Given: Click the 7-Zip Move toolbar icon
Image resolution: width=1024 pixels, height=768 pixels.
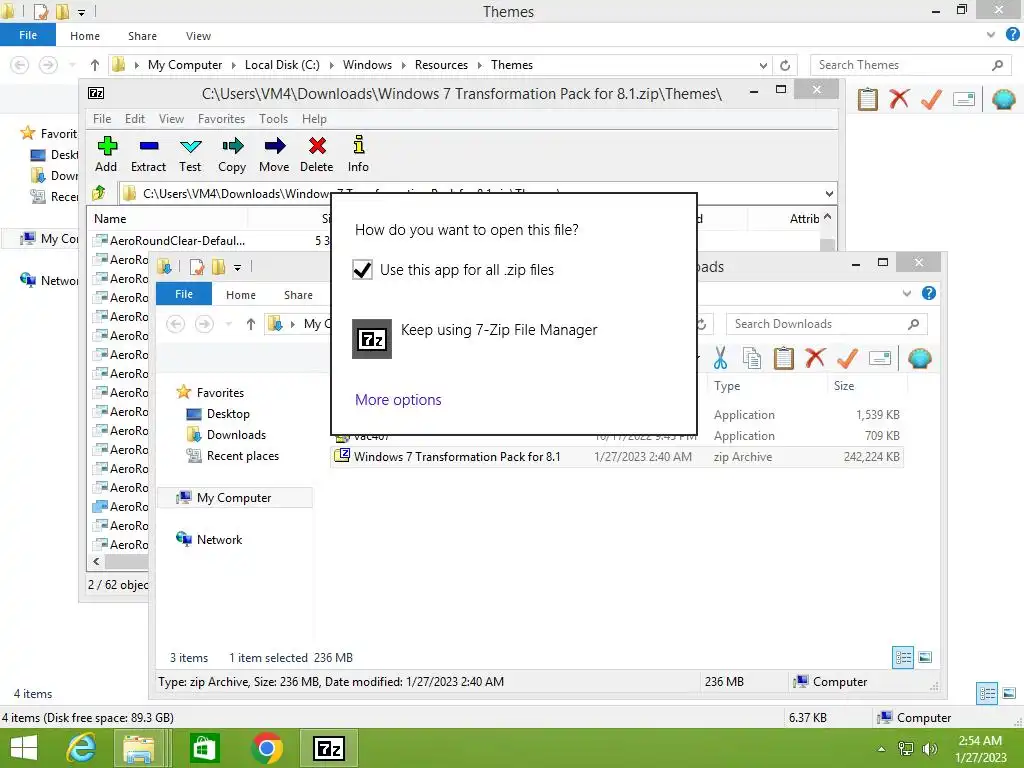Looking at the screenshot, I should tap(274, 146).
